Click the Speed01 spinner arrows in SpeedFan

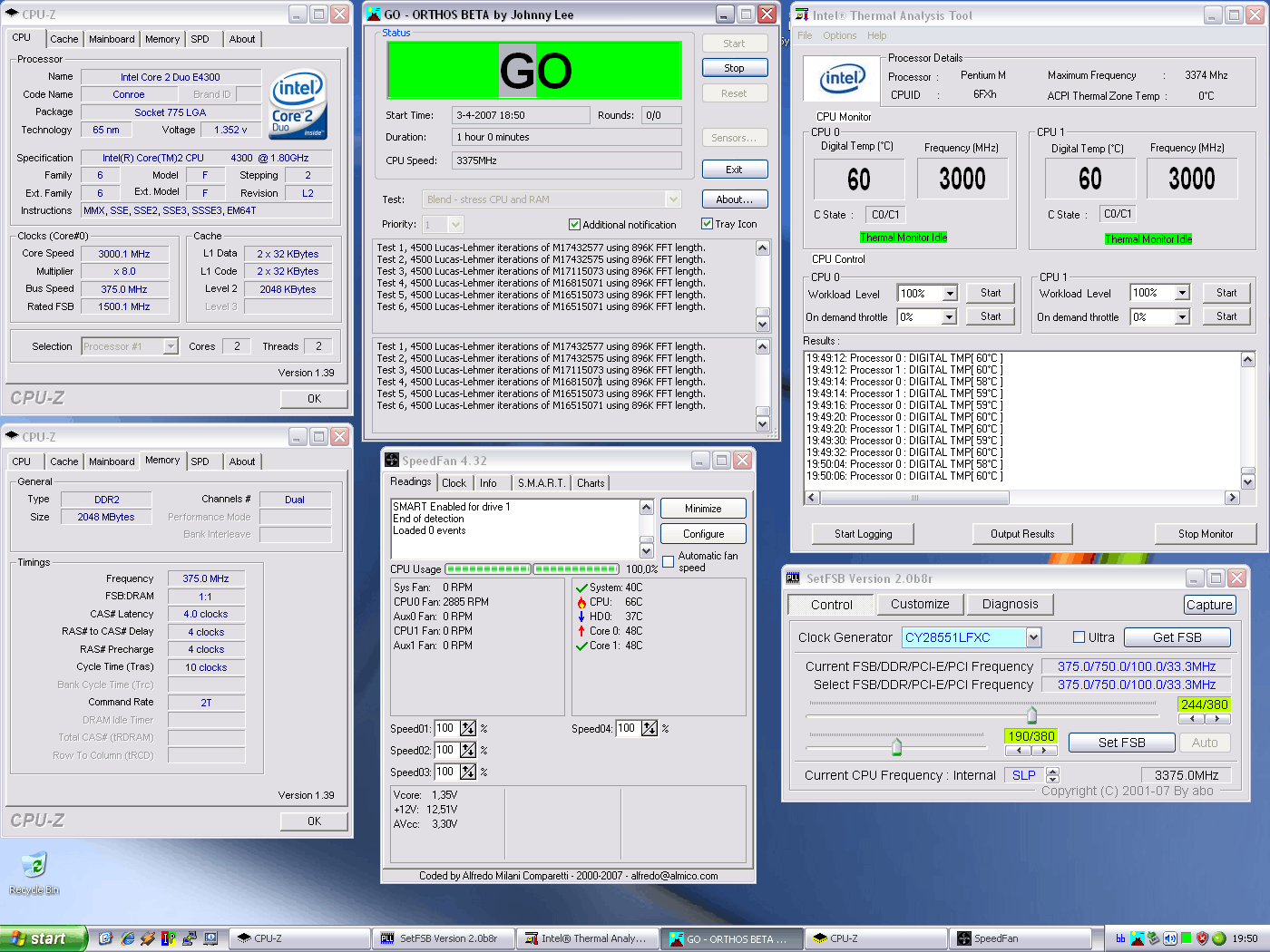point(468,728)
